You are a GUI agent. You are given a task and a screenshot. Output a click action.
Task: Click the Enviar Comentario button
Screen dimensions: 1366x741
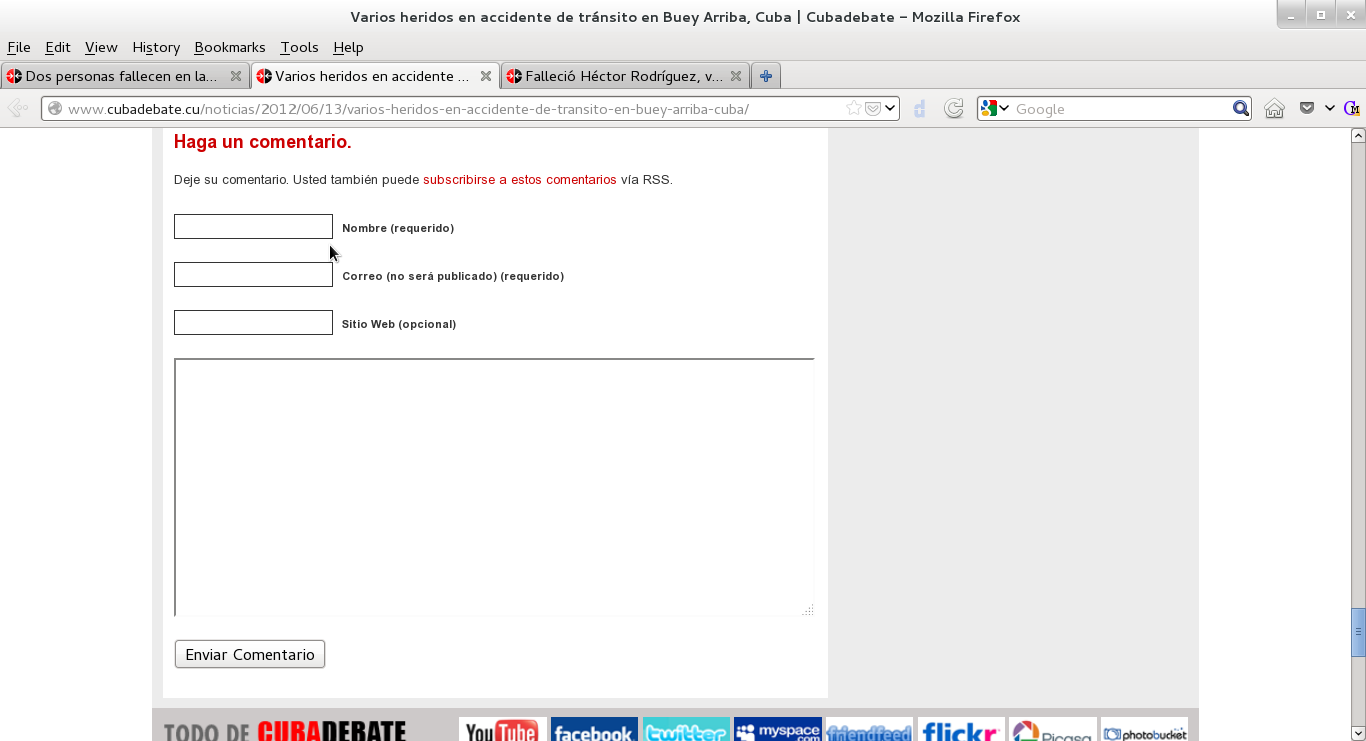(x=250, y=654)
